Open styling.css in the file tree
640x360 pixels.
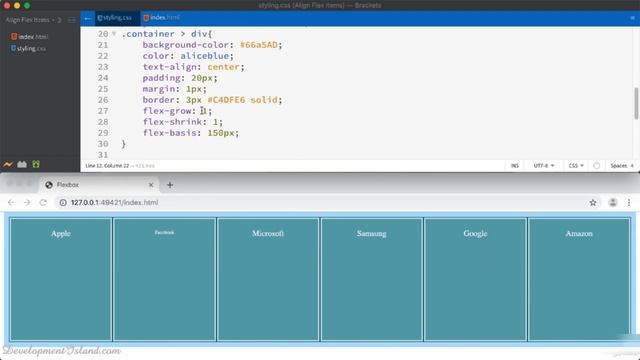[x=29, y=48]
